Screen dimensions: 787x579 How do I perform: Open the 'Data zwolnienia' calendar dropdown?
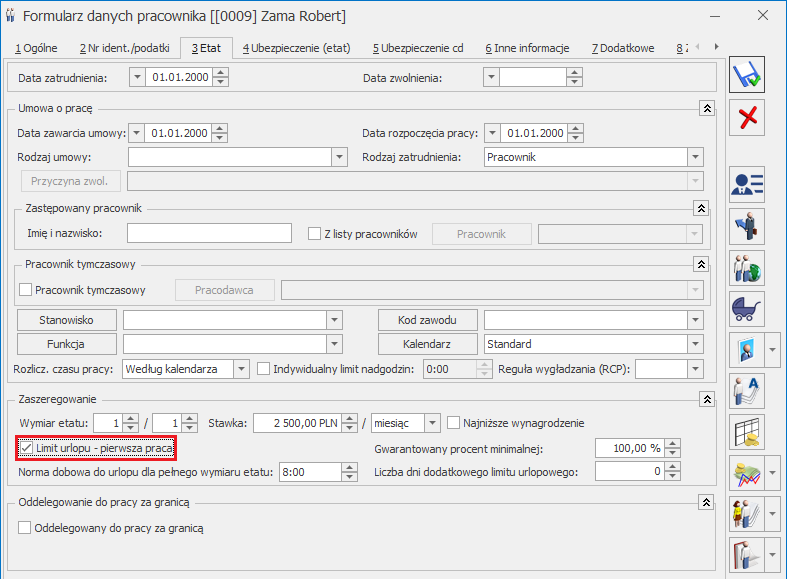[x=491, y=77]
